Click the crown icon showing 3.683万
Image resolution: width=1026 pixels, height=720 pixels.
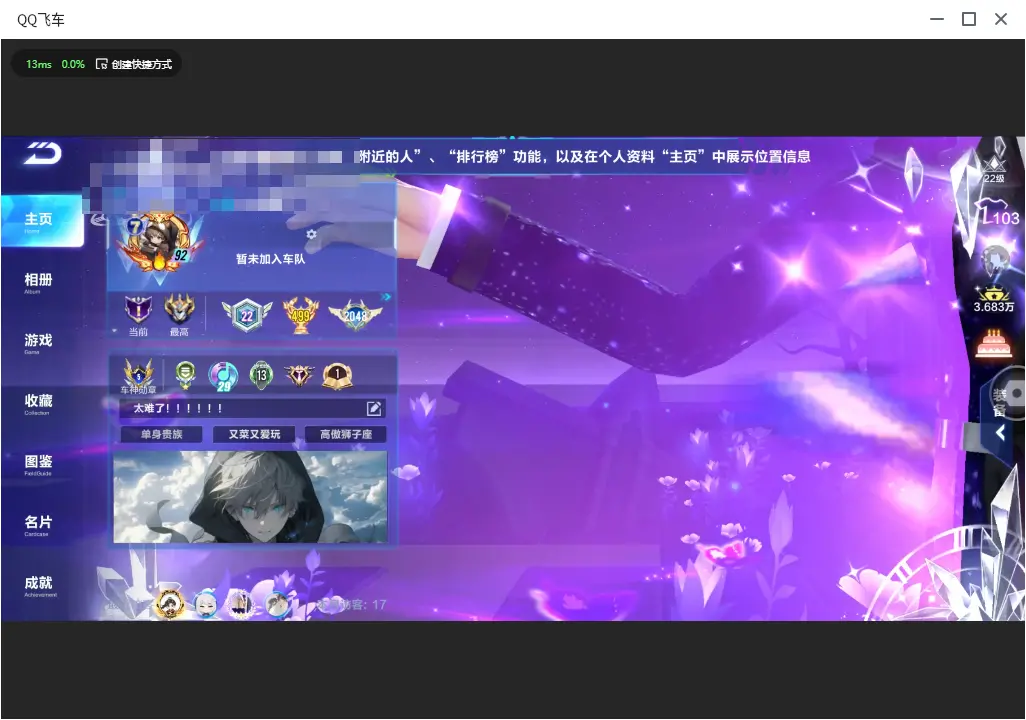pos(993,298)
